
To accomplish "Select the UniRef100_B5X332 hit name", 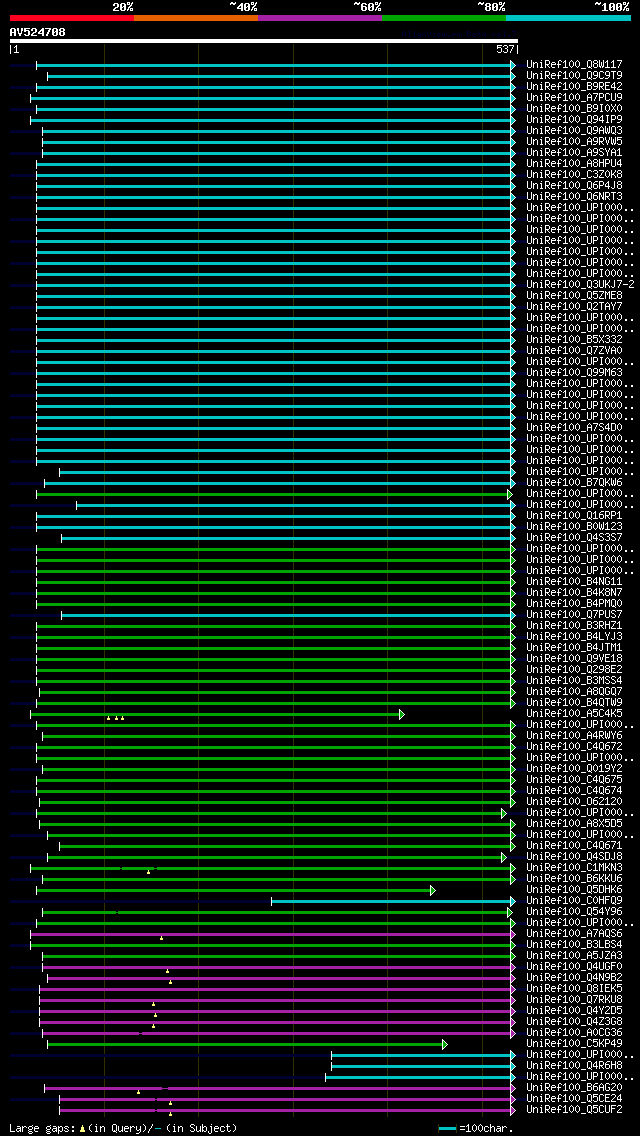I will coord(574,340).
